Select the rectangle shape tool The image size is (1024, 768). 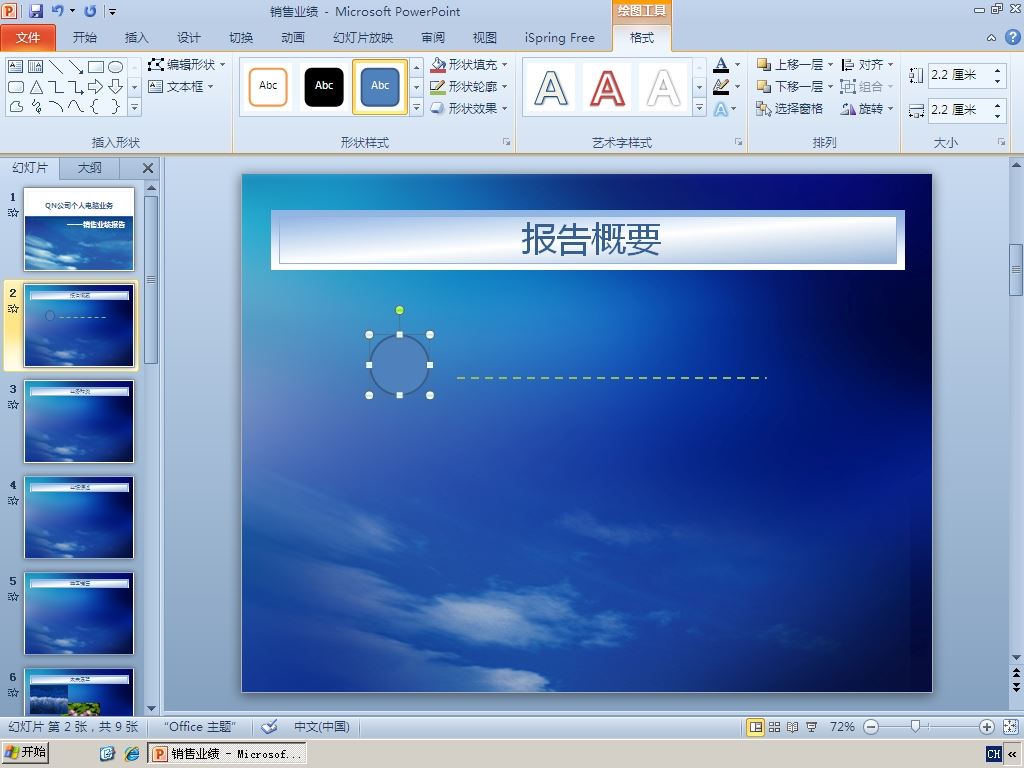click(95, 67)
